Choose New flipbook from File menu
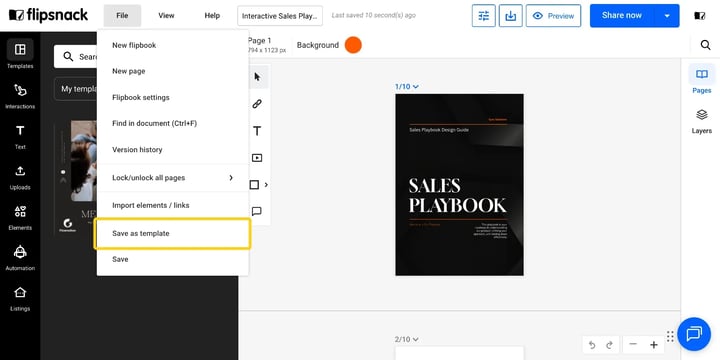Screen dimensions: 720x360 [173, 45]
